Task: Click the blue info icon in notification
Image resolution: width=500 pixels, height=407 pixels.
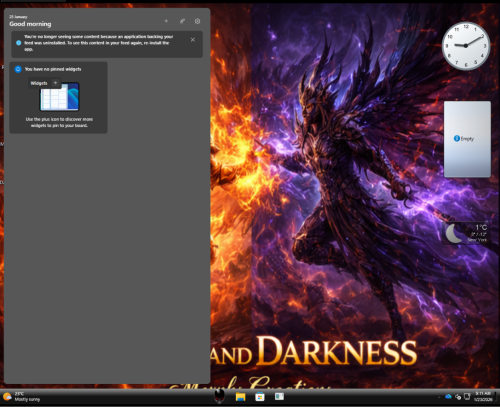Action: [19, 43]
